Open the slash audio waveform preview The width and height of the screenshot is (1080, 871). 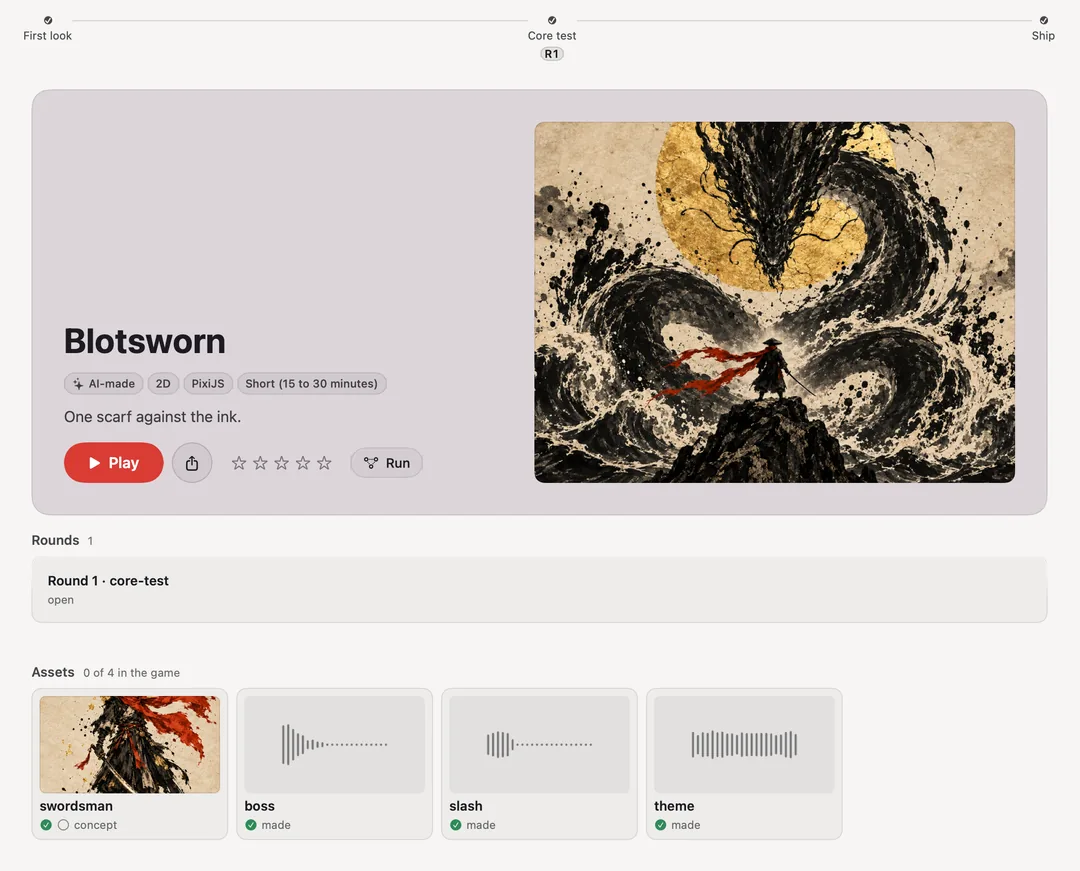(x=539, y=744)
